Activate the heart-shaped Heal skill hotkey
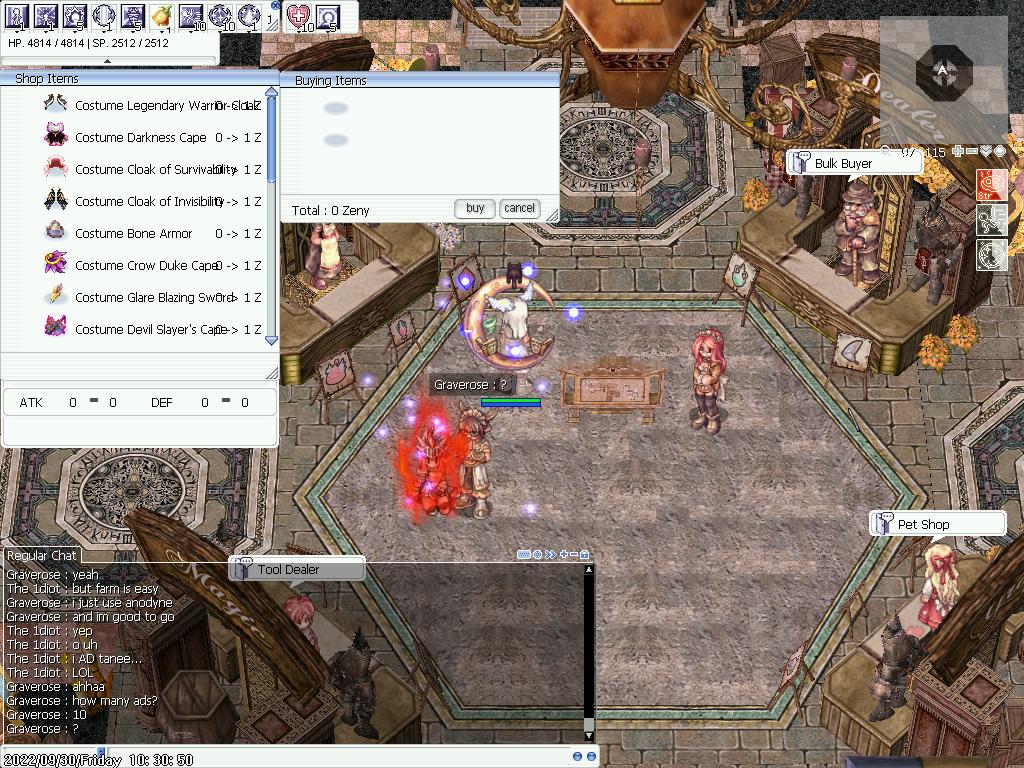 [x=299, y=16]
